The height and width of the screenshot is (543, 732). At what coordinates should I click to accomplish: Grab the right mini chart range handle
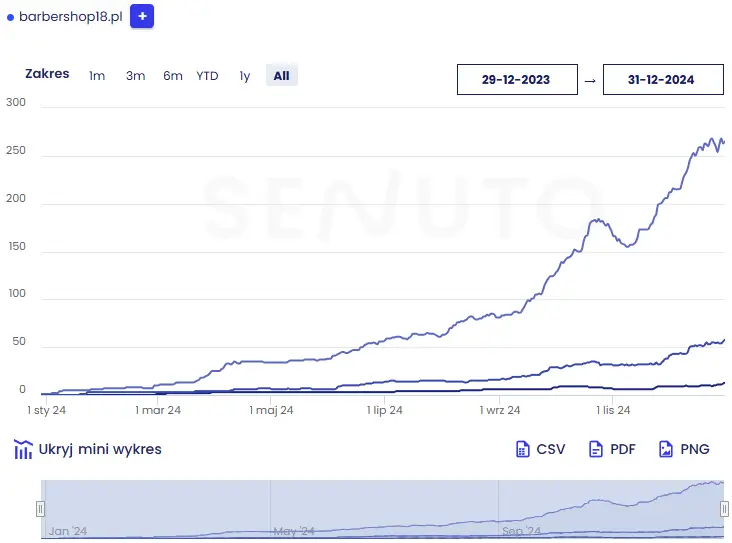pos(724,509)
